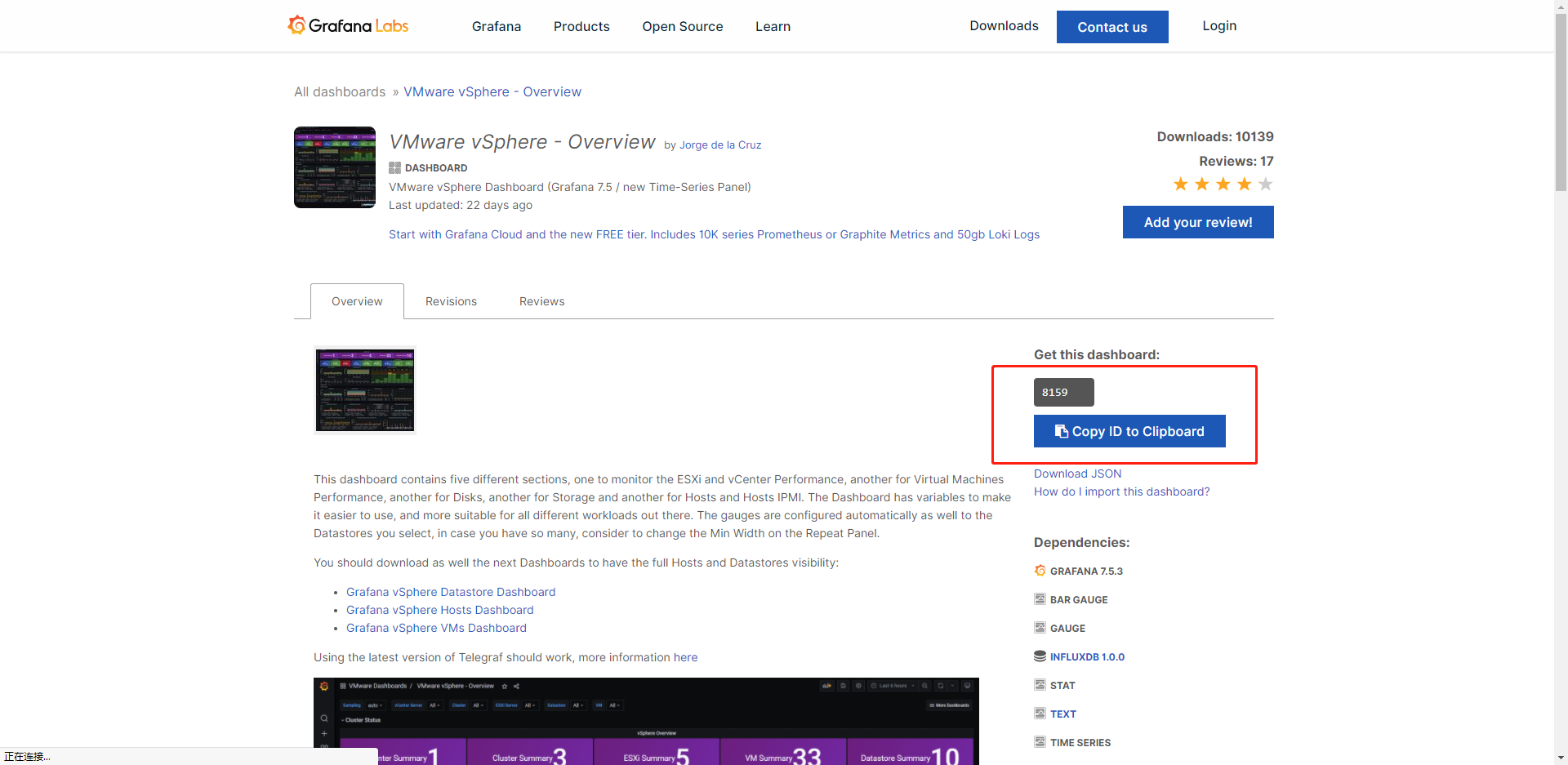Open the Products menu
The width and height of the screenshot is (1568, 765).
581,26
